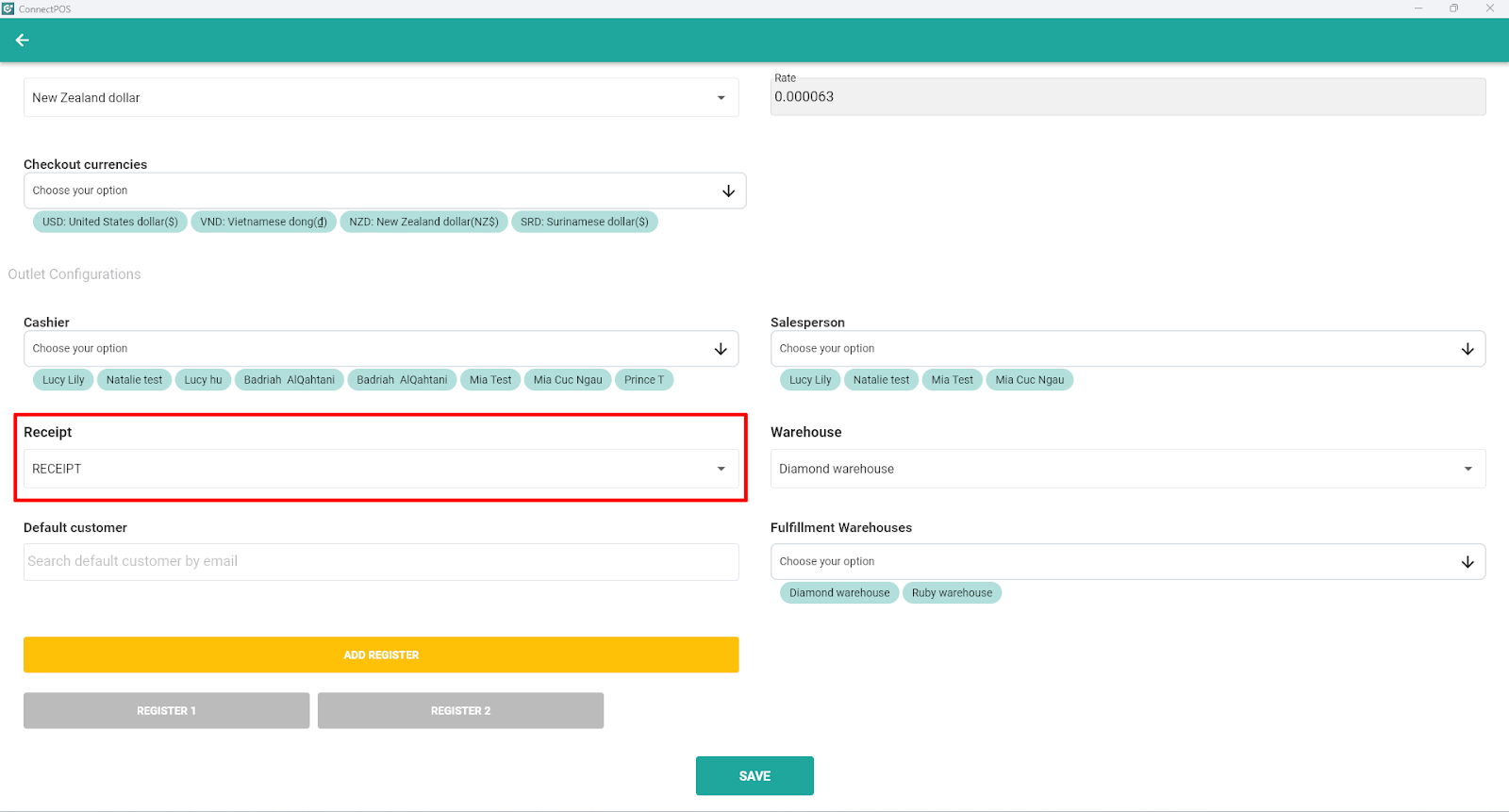Click Natalie test chip under Salesperson
The width and height of the screenshot is (1509, 812).
point(881,380)
